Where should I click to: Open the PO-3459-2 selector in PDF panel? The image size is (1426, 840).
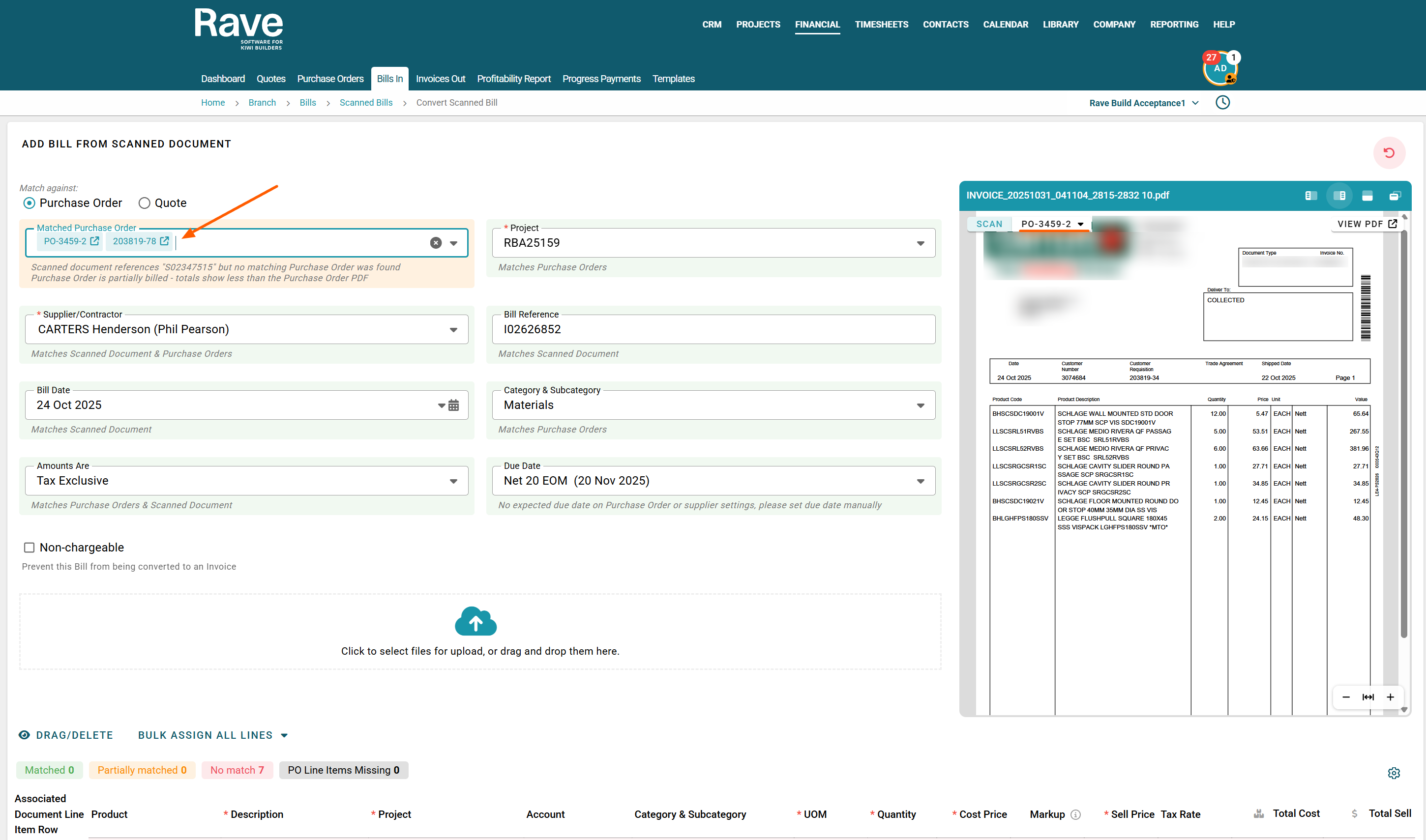pyautogui.click(x=1052, y=224)
